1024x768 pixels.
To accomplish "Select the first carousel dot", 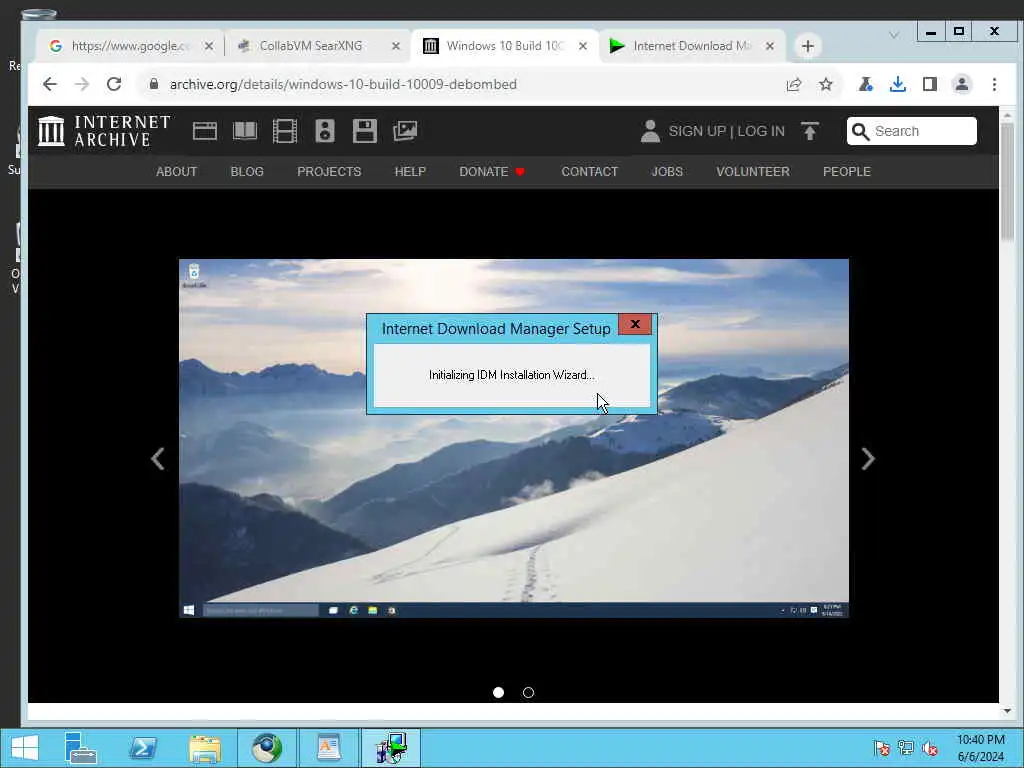I will coord(498,692).
